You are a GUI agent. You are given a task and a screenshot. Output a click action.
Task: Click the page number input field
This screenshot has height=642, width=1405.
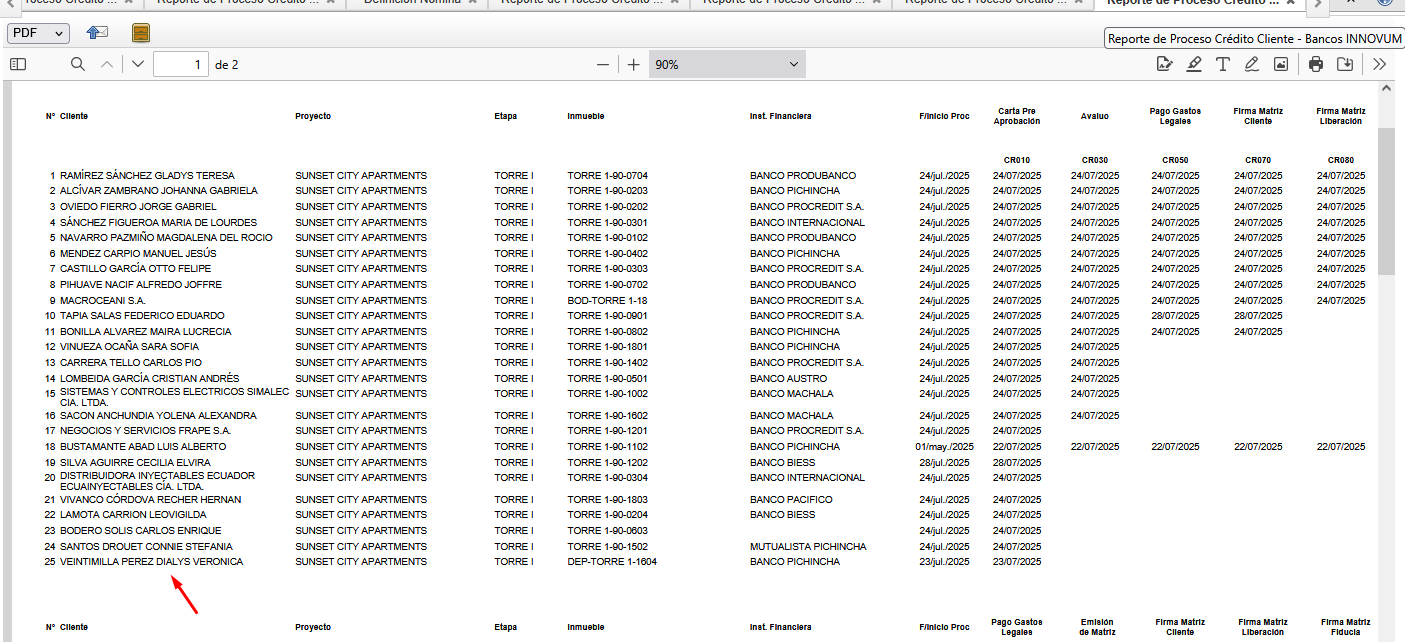(x=180, y=65)
